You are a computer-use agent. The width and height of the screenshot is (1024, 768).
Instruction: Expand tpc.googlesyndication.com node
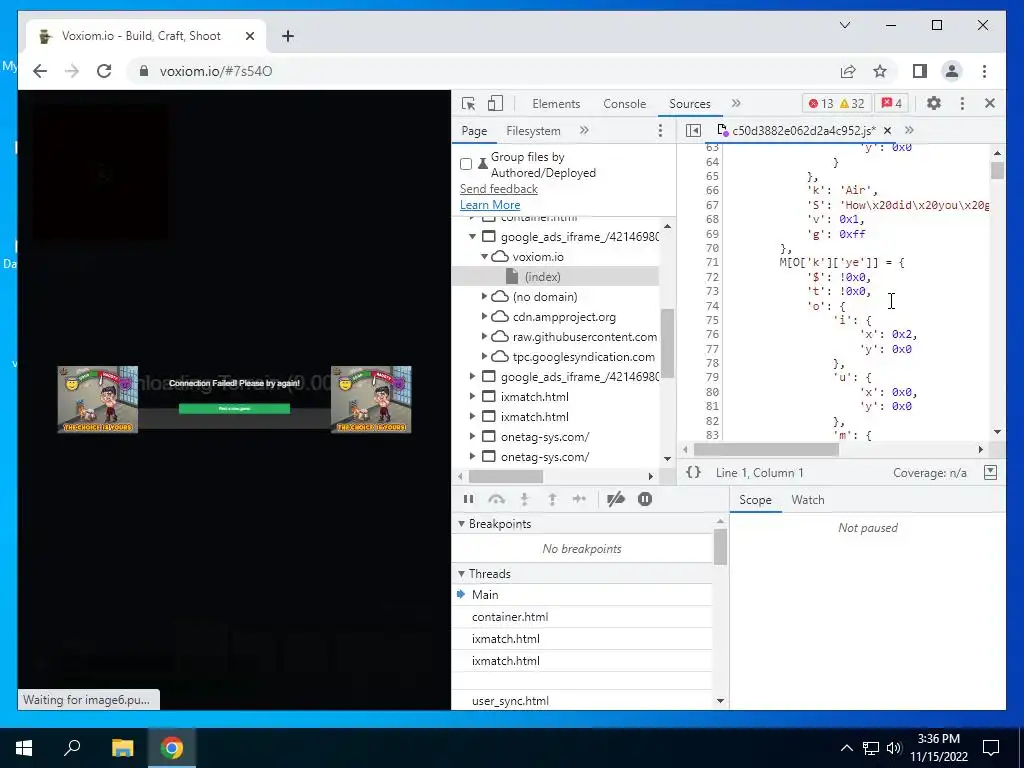[485, 357]
